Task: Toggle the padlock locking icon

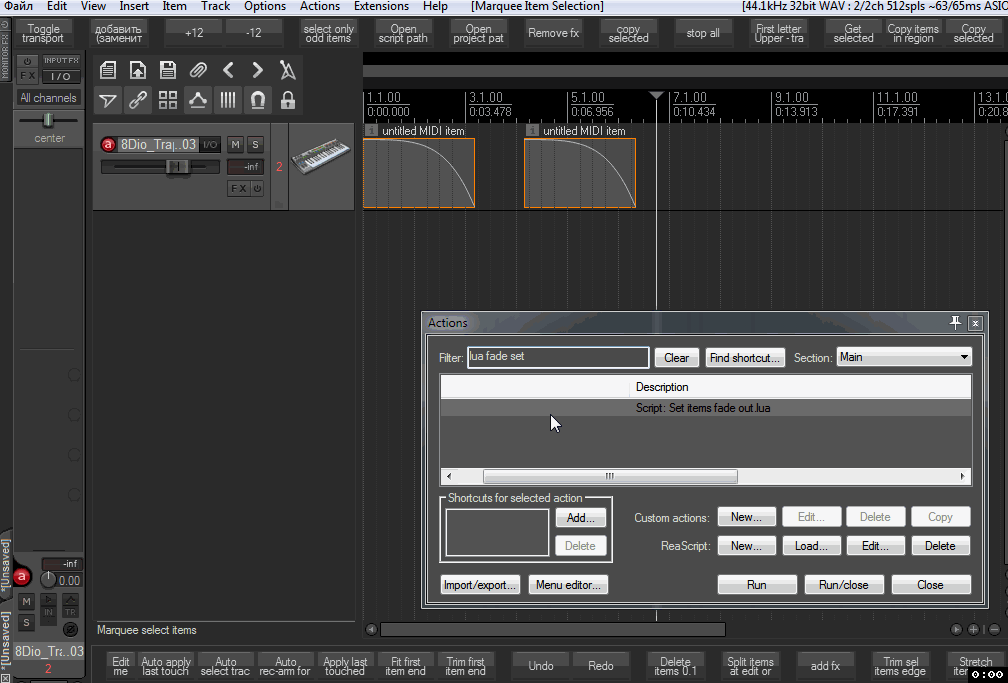Action: pyautogui.click(x=288, y=100)
